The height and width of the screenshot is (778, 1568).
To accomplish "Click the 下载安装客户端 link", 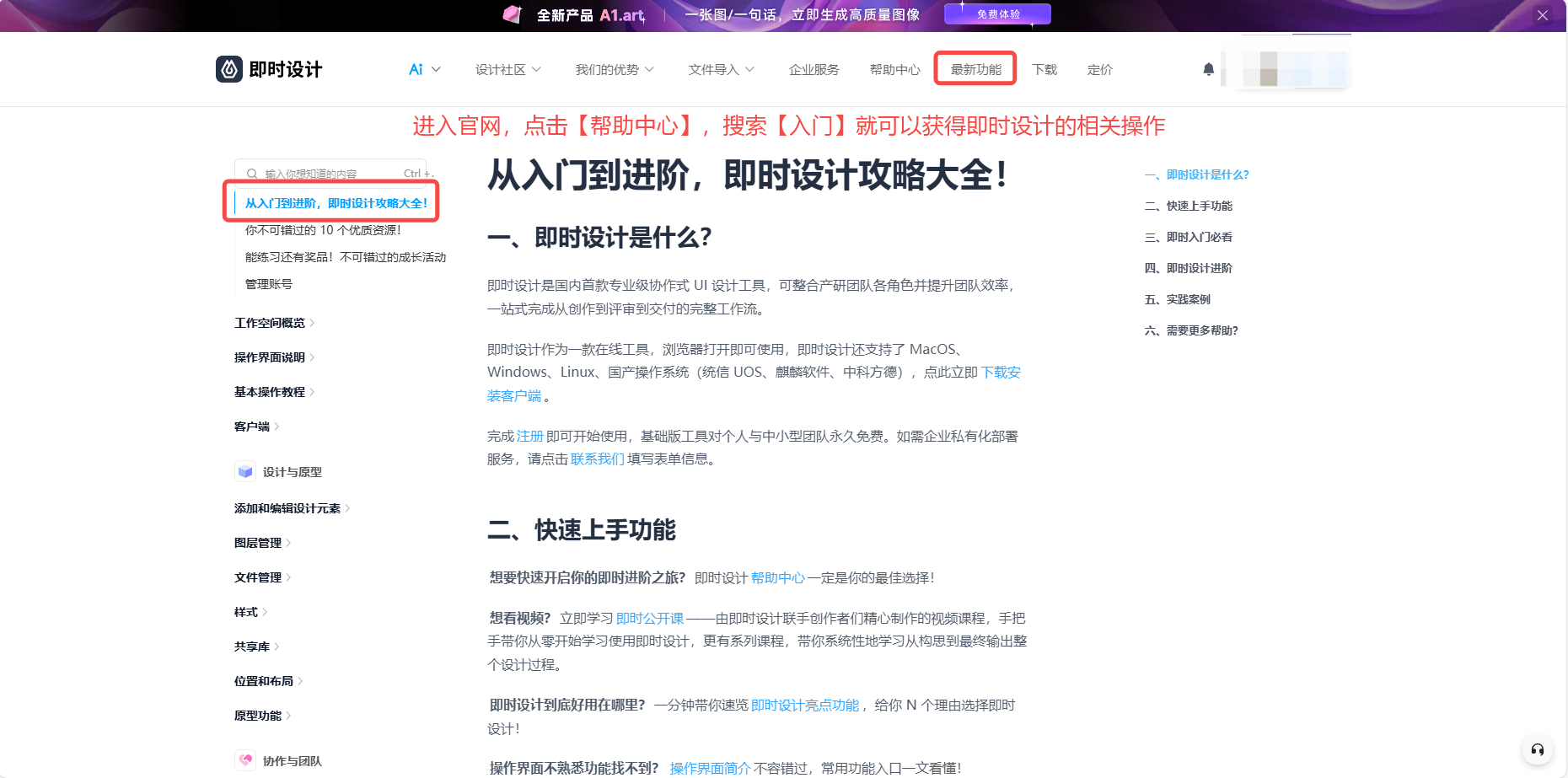I will tap(1001, 373).
